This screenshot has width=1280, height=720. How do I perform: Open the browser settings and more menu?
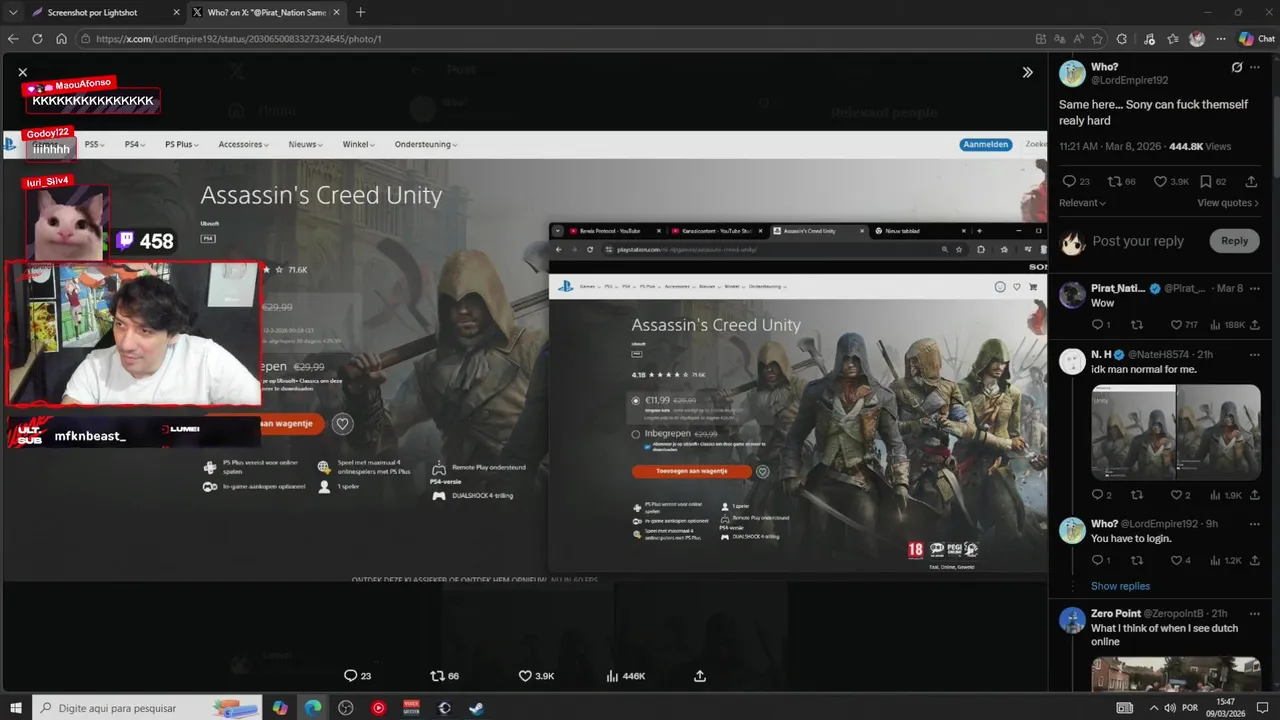click(x=1221, y=39)
